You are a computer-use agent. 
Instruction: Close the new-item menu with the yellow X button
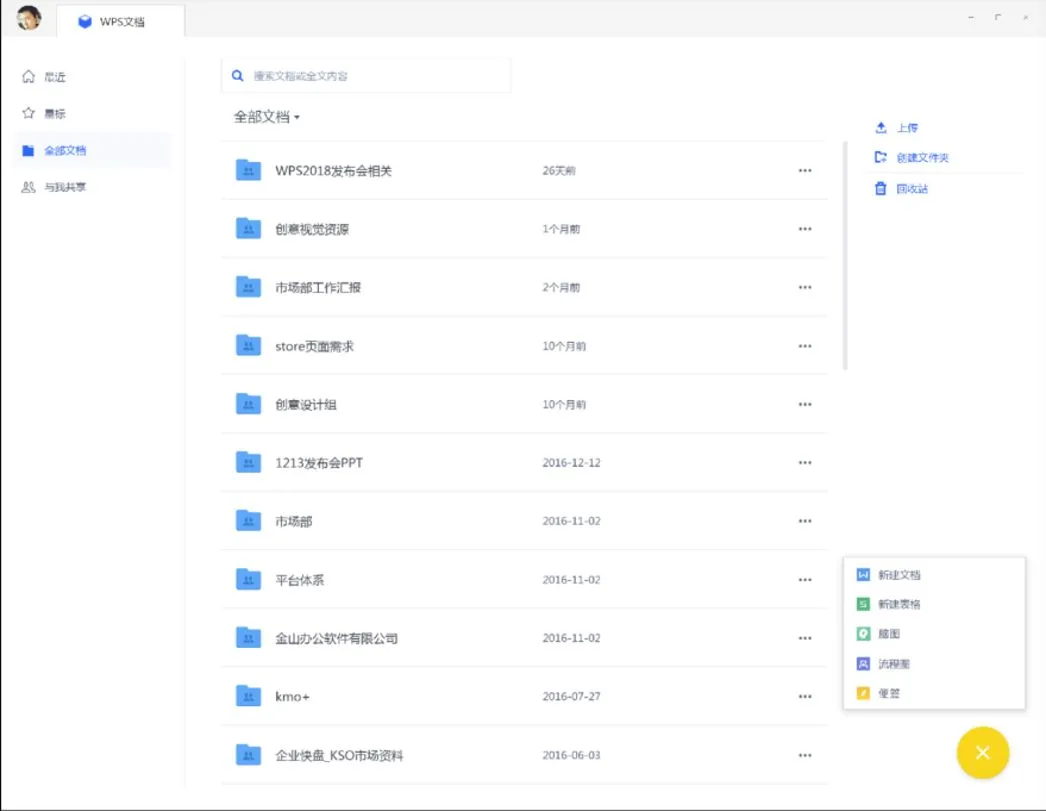(983, 752)
